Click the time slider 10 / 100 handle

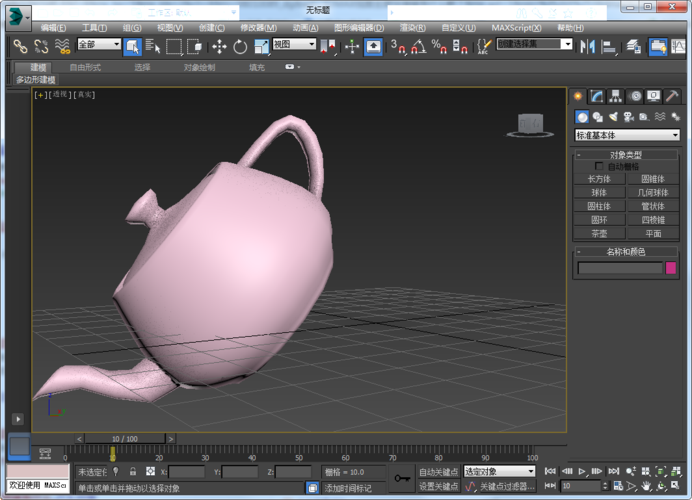pyautogui.click(x=125, y=439)
